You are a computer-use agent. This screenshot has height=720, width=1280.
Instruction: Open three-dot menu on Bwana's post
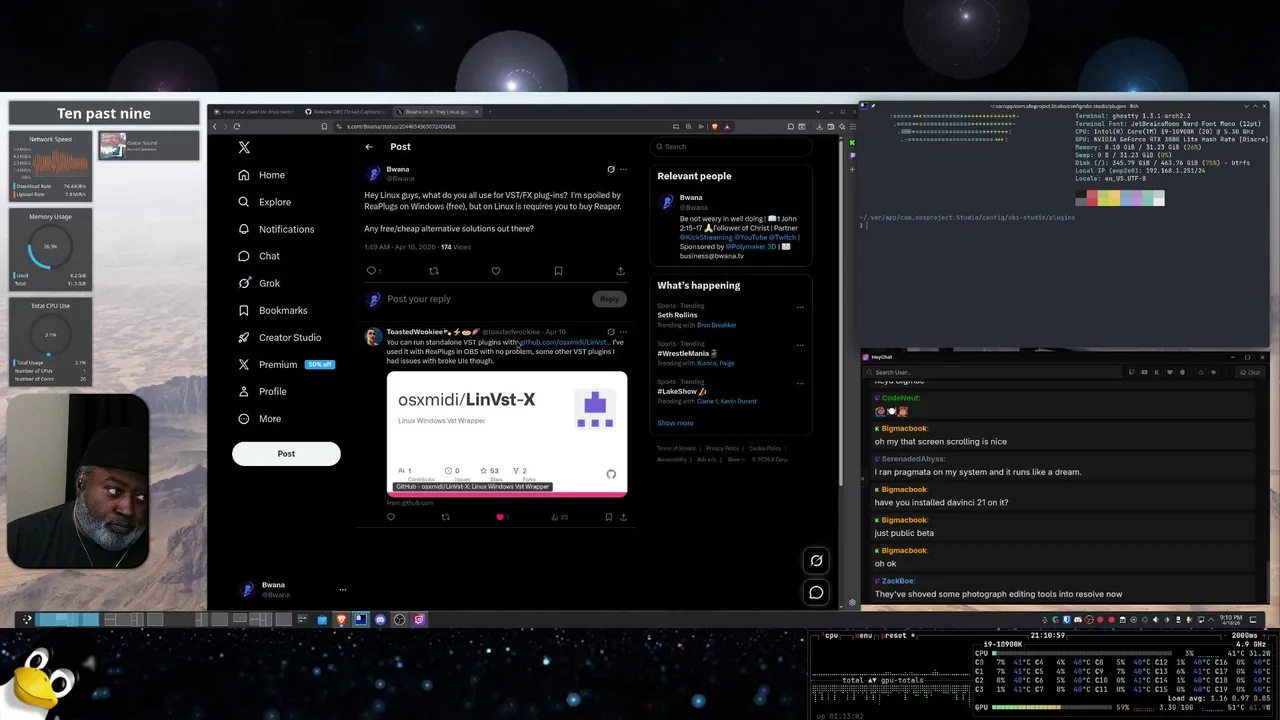pyautogui.click(x=623, y=169)
